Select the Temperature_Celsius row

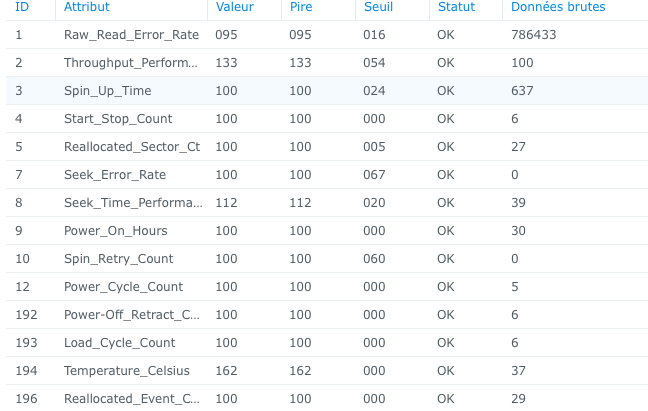(x=327, y=371)
